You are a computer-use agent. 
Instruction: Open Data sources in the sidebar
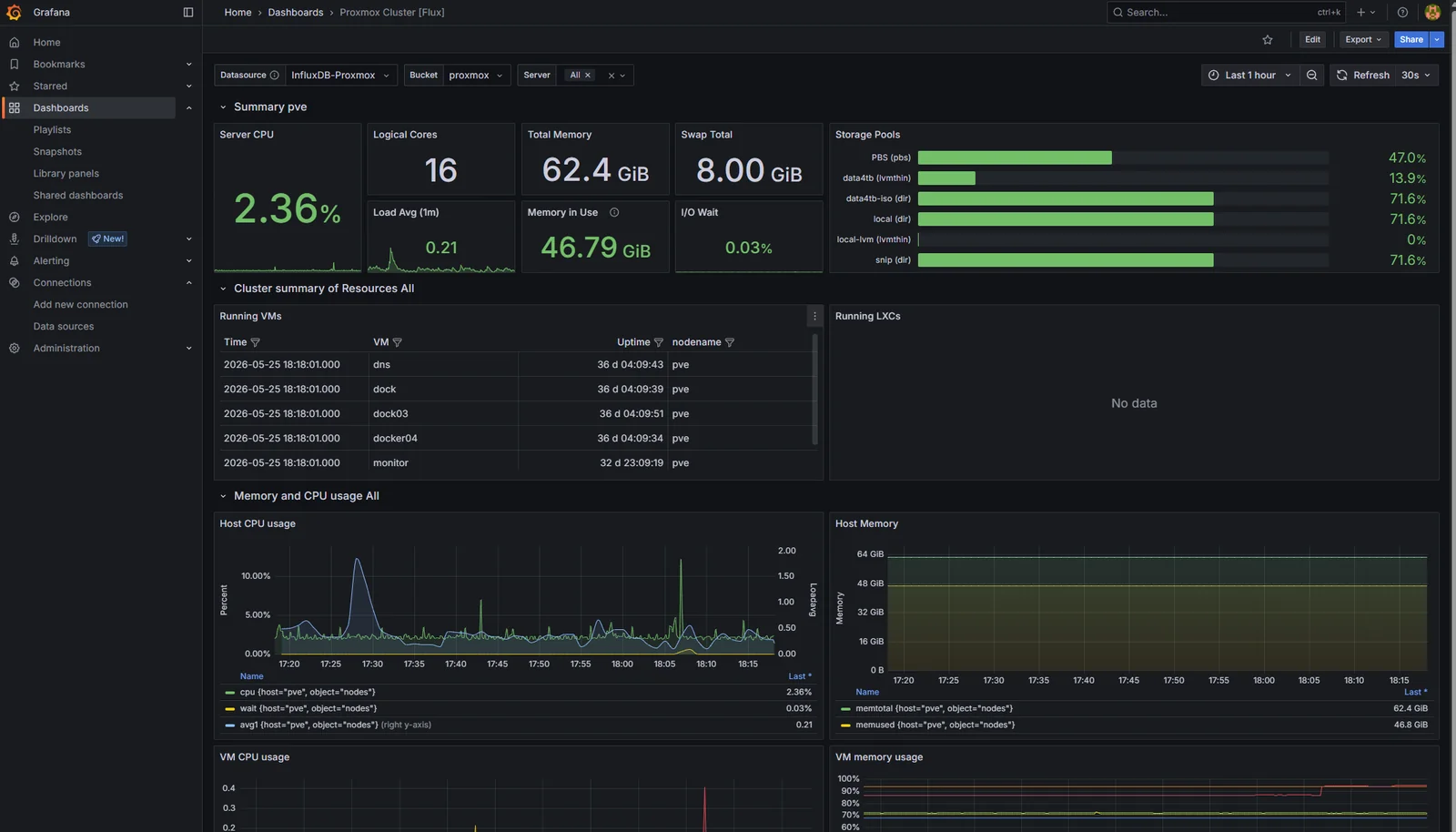pos(64,327)
